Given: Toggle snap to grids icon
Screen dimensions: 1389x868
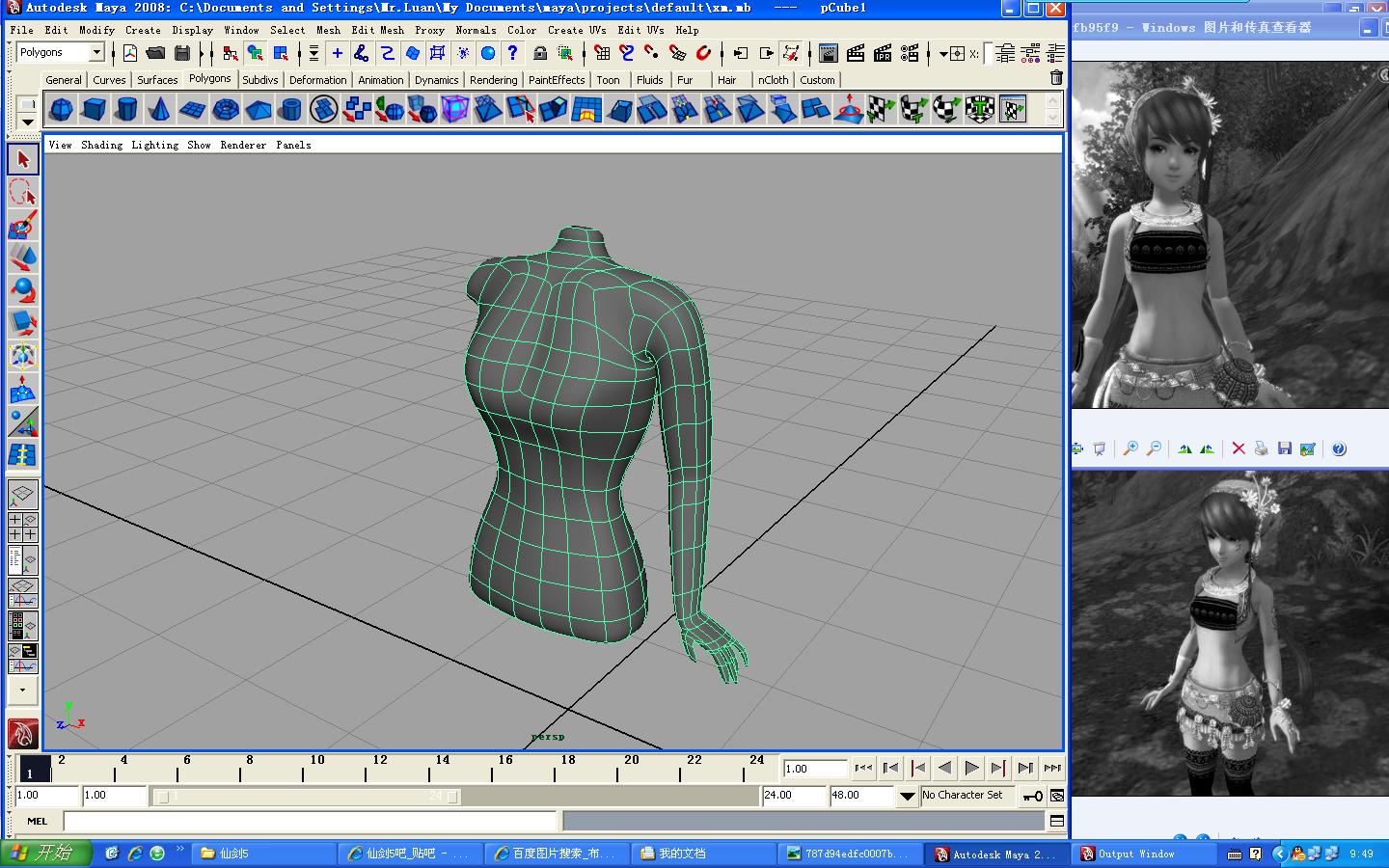Looking at the screenshot, I should [x=602, y=53].
